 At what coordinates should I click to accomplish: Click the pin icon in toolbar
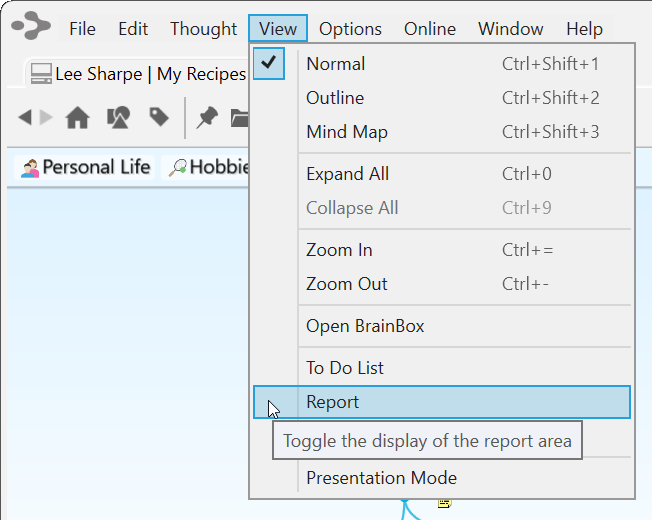point(207,118)
